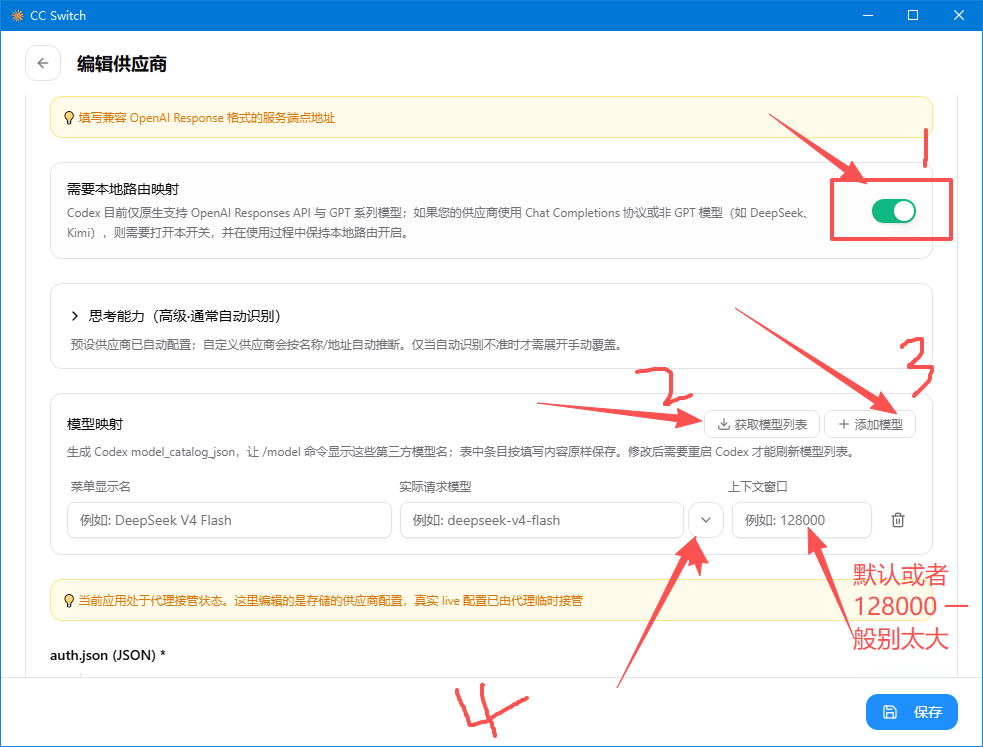Go back using the arrow button
This screenshot has height=747, width=983.
[x=43, y=63]
